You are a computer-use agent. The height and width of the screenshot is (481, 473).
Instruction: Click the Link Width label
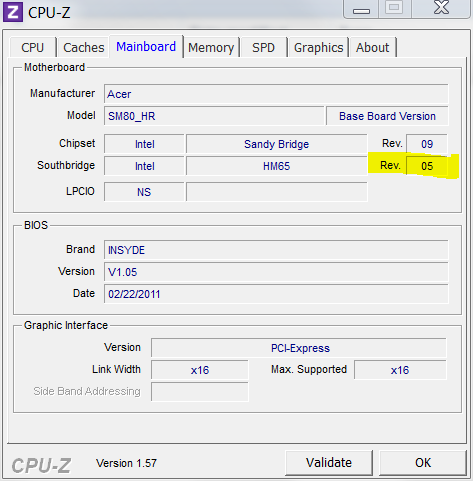coord(116,369)
